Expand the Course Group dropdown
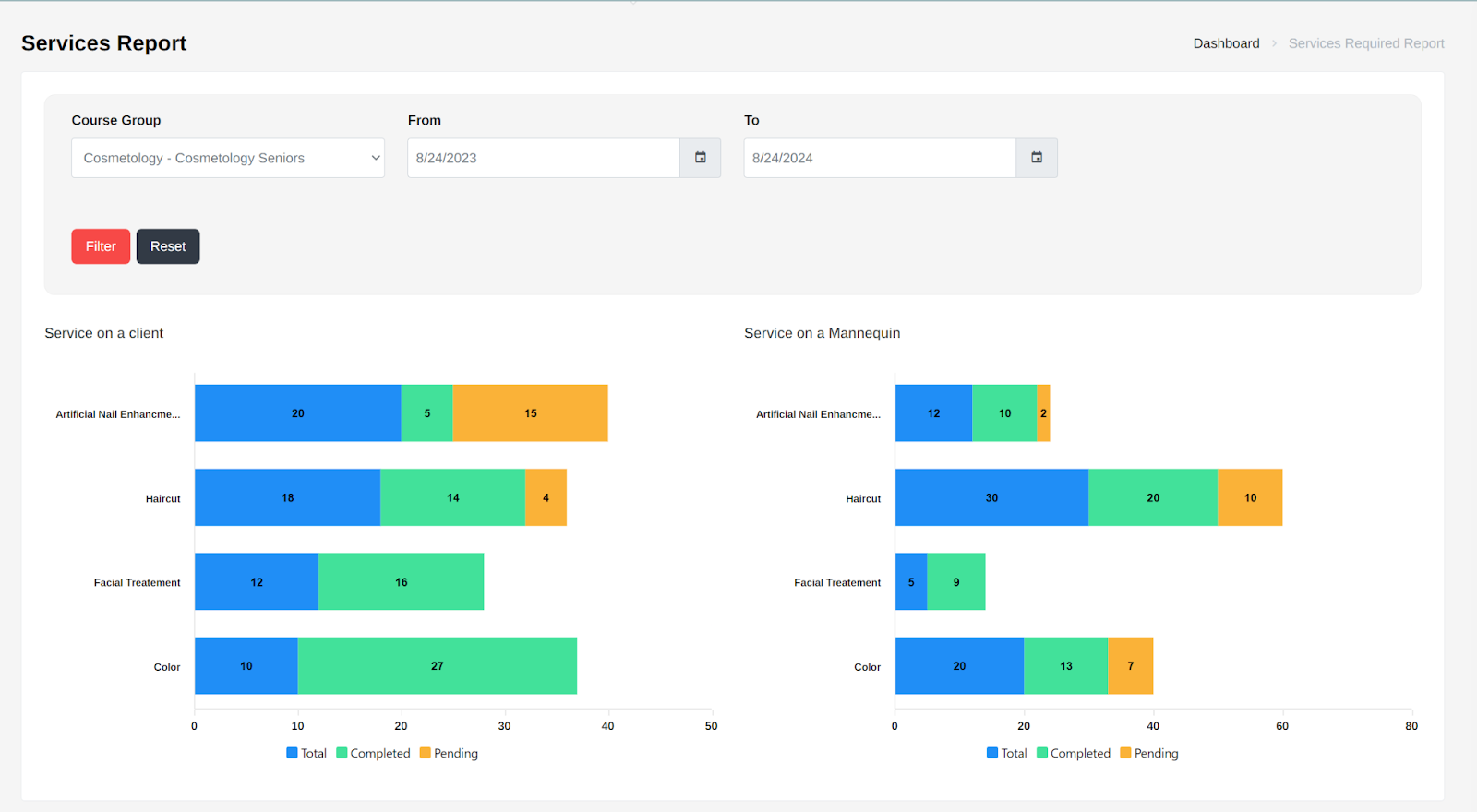This screenshot has width=1477, height=812. point(228,158)
